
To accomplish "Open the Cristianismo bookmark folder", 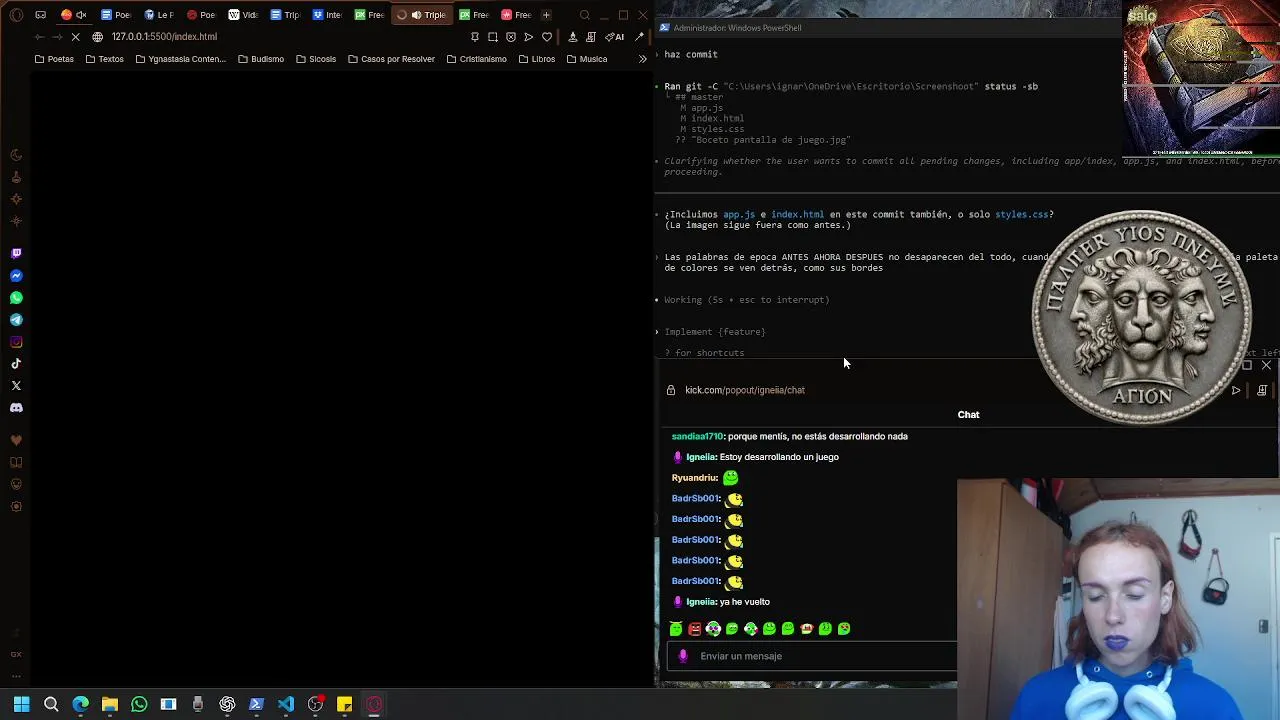I will (x=476, y=59).
